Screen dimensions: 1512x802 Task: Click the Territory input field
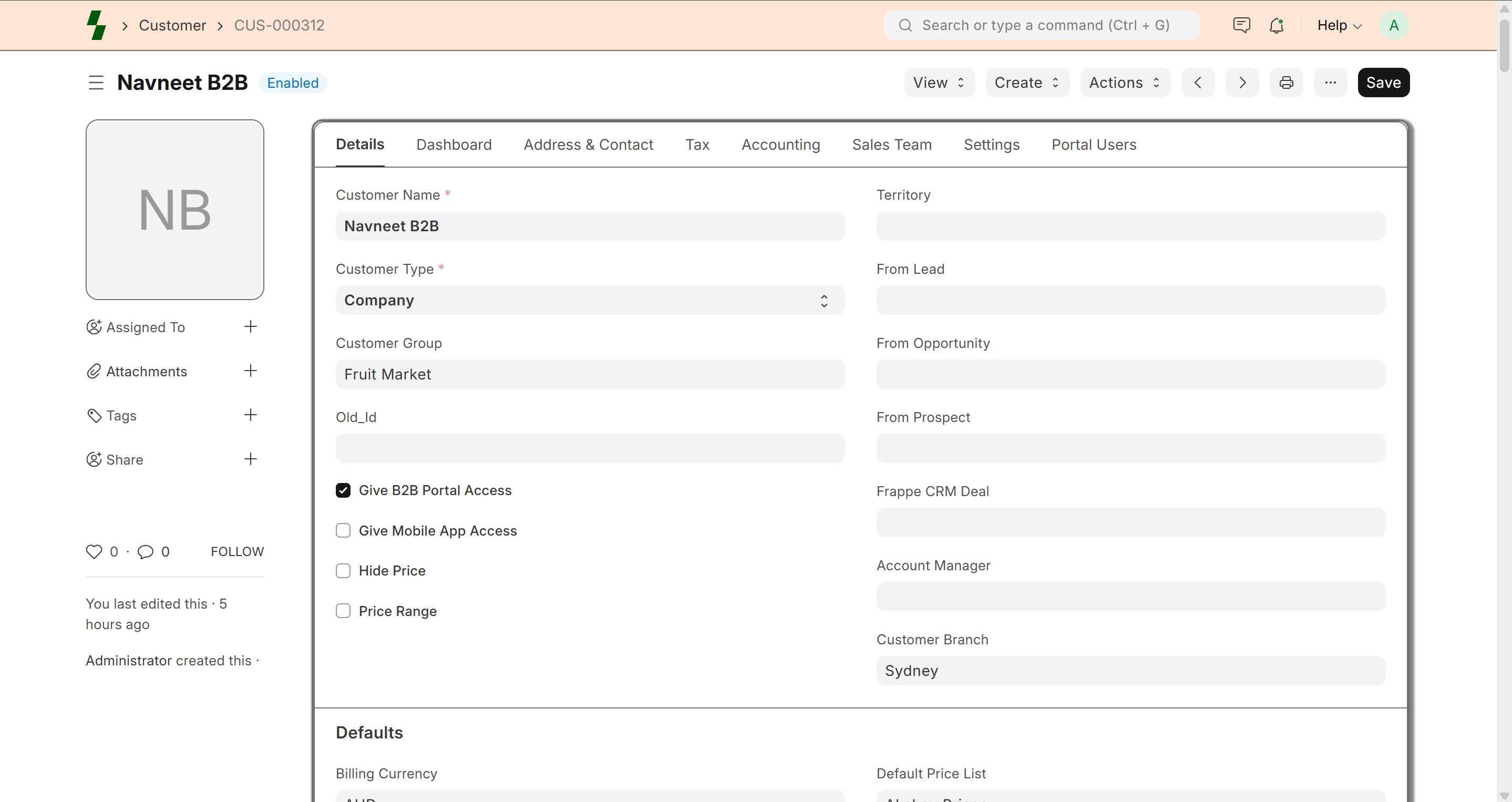pyautogui.click(x=1130, y=226)
